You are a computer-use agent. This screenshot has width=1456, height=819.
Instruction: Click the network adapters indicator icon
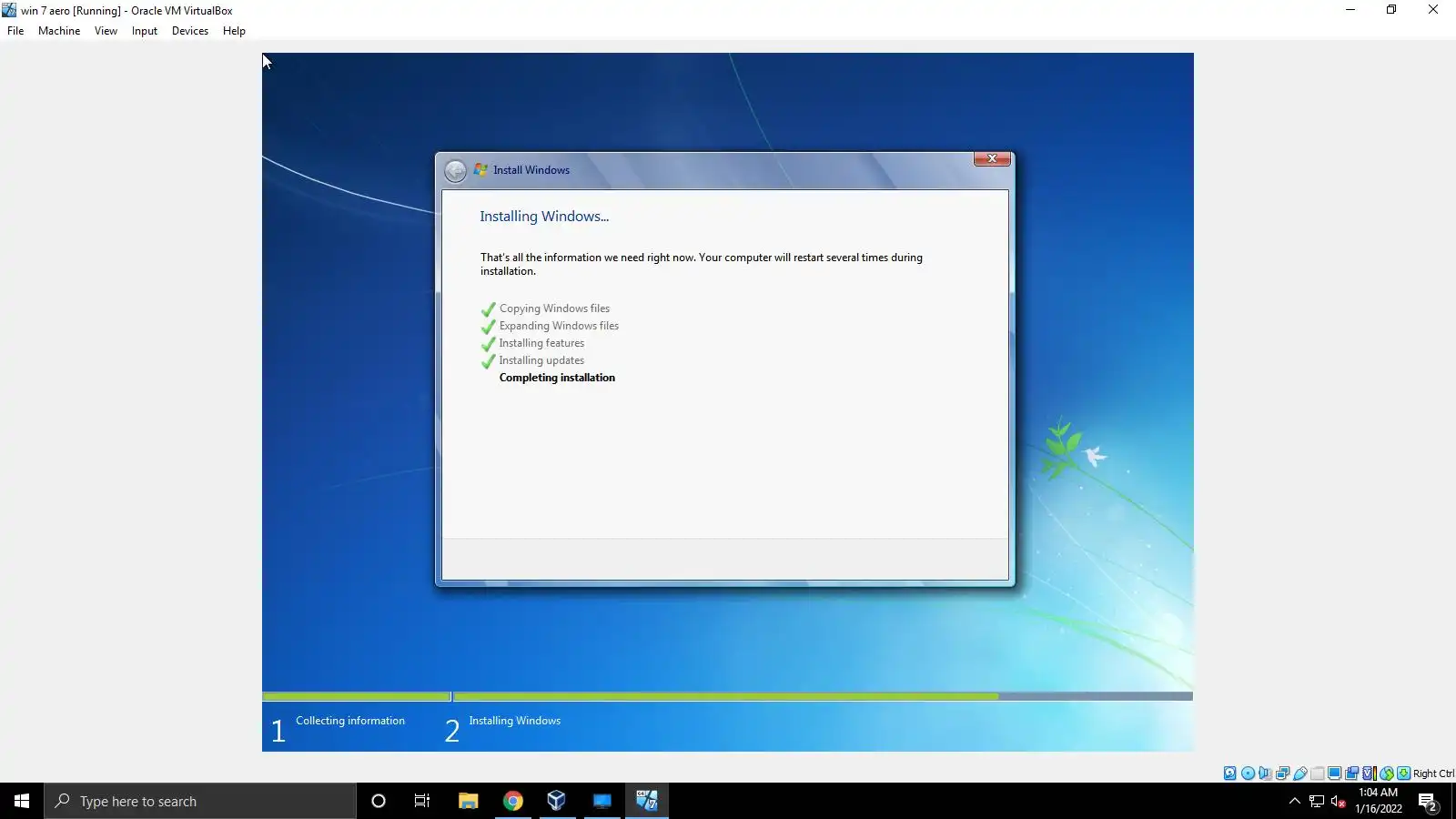[x=1282, y=773]
